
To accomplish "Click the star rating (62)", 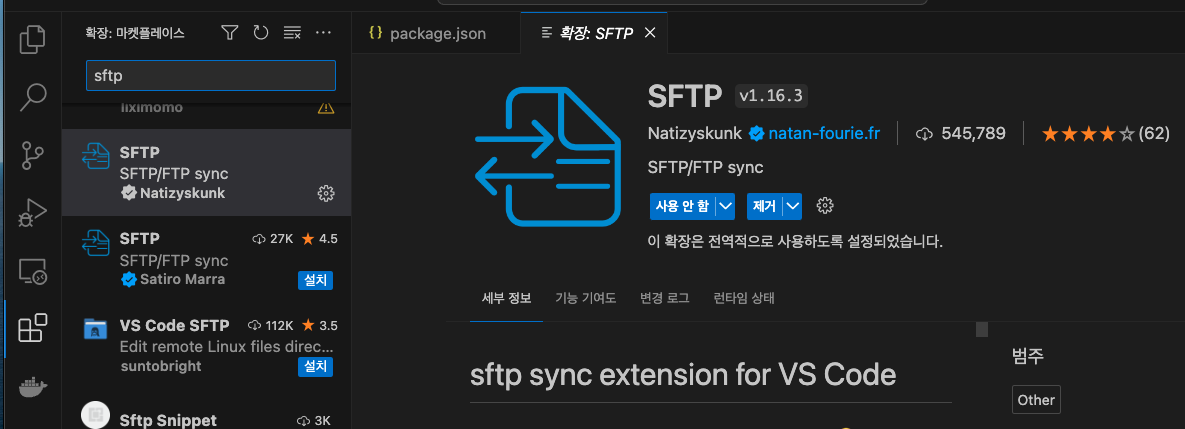I will tap(1105, 134).
